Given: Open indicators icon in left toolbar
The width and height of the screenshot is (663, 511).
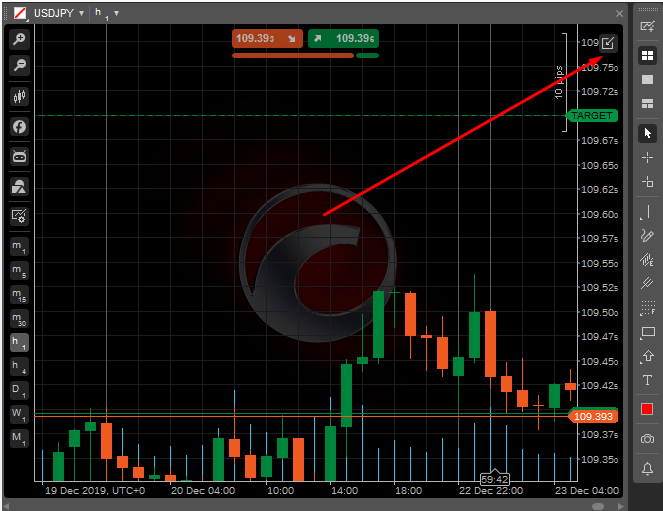Looking at the screenshot, I should coord(19,186).
